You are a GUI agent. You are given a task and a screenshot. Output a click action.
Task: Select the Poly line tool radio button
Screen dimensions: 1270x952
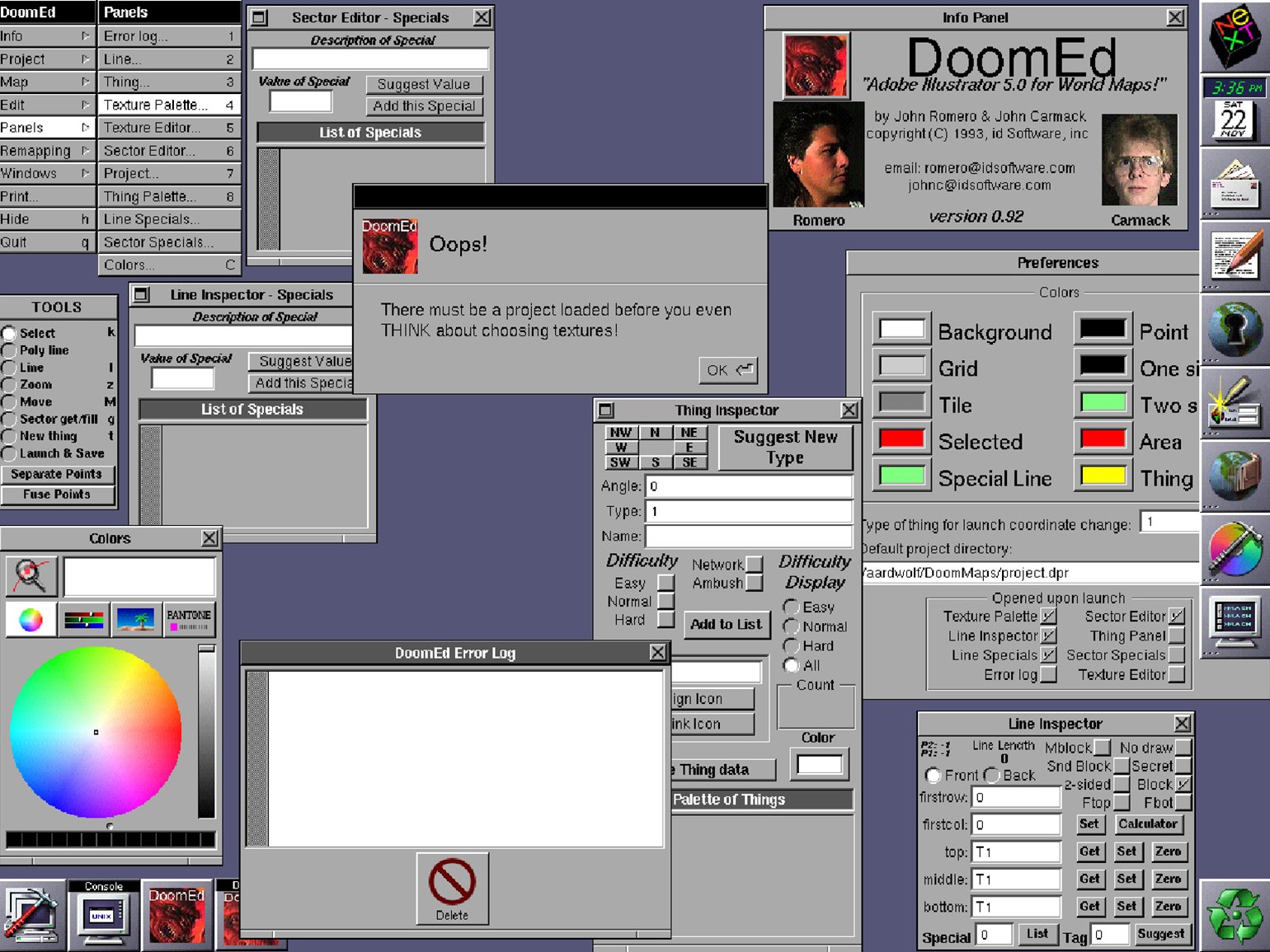point(9,350)
